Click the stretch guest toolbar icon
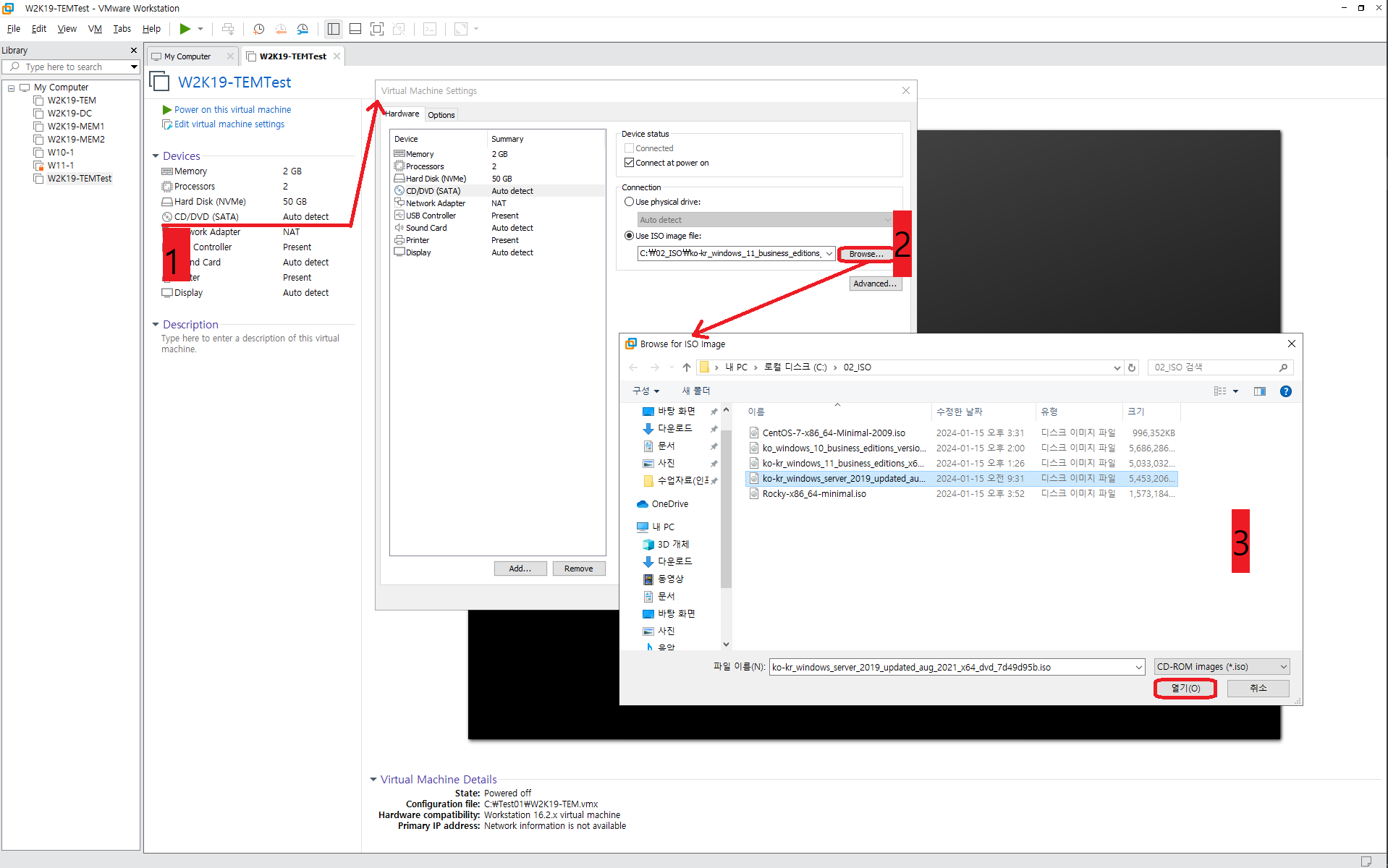Image resolution: width=1388 pixels, height=868 pixels. [x=461, y=29]
